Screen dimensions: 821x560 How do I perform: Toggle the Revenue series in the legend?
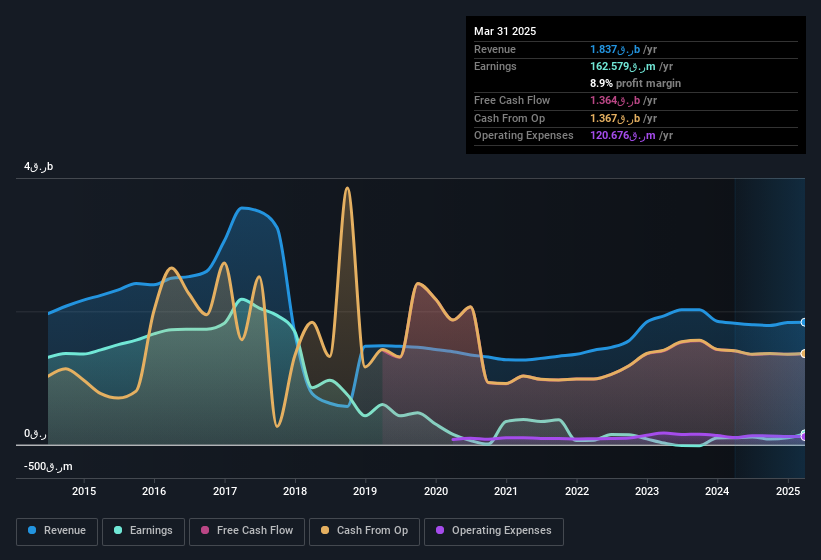point(57,531)
